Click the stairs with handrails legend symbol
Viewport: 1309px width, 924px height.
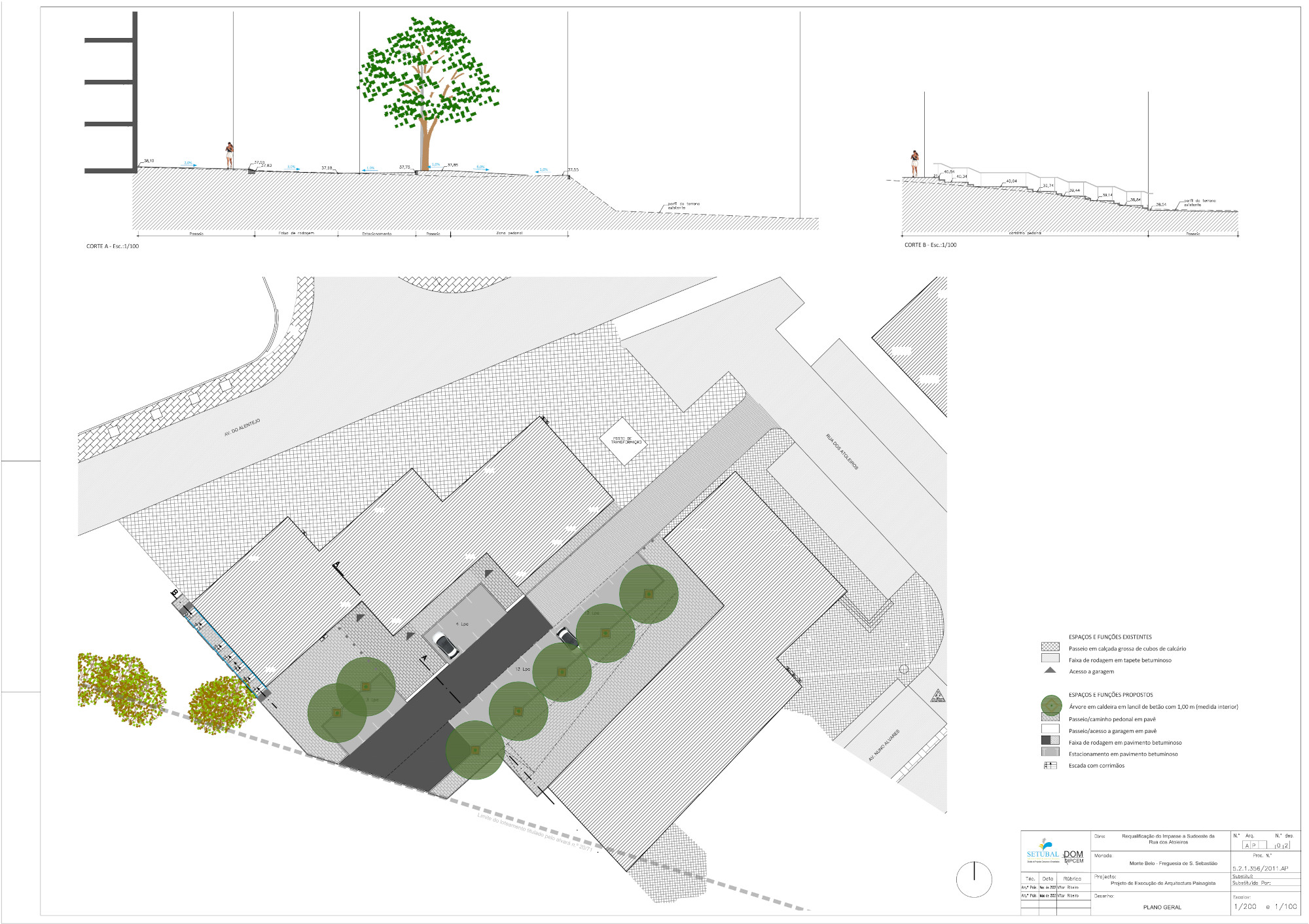coord(1050,765)
